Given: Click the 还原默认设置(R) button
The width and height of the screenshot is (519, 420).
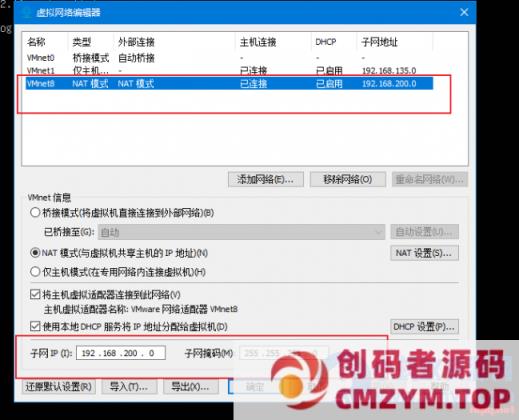Looking at the screenshot, I should (59, 387).
